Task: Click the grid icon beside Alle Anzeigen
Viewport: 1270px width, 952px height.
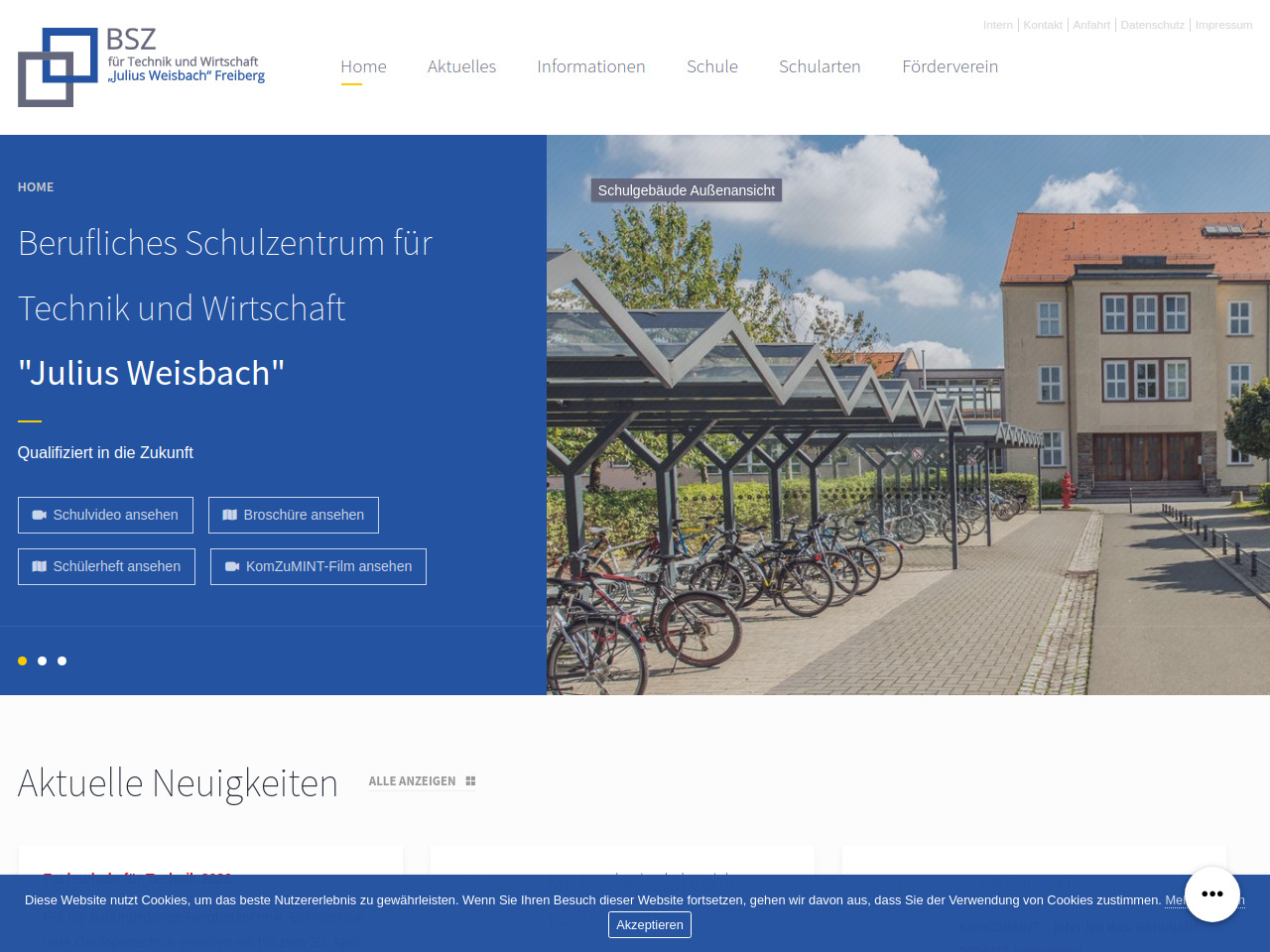Action: (x=470, y=781)
